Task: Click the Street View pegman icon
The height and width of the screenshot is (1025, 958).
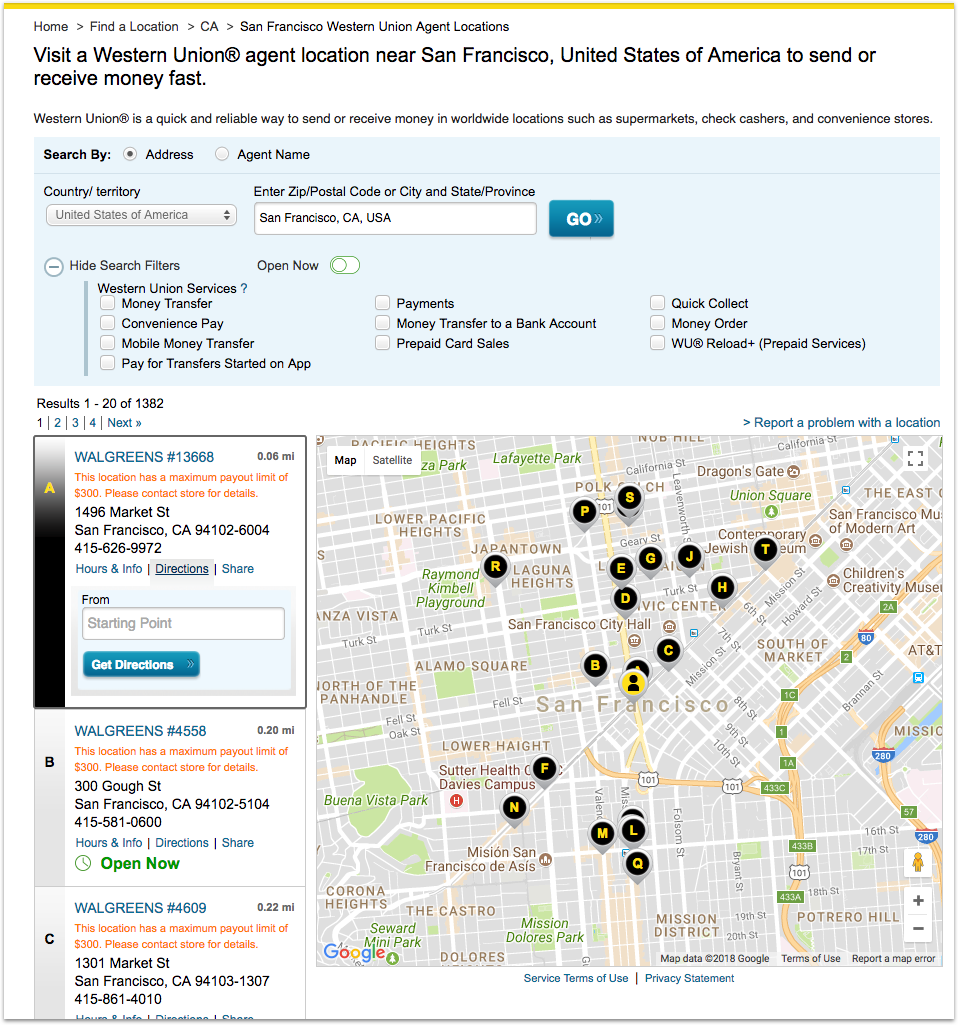Action: click(917, 862)
